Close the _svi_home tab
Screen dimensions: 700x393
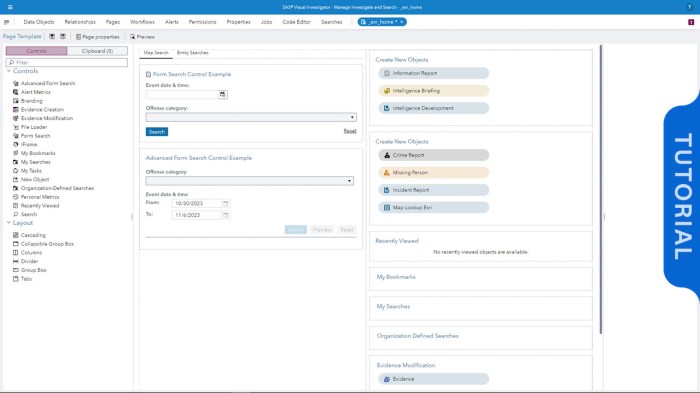tap(402, 22)
